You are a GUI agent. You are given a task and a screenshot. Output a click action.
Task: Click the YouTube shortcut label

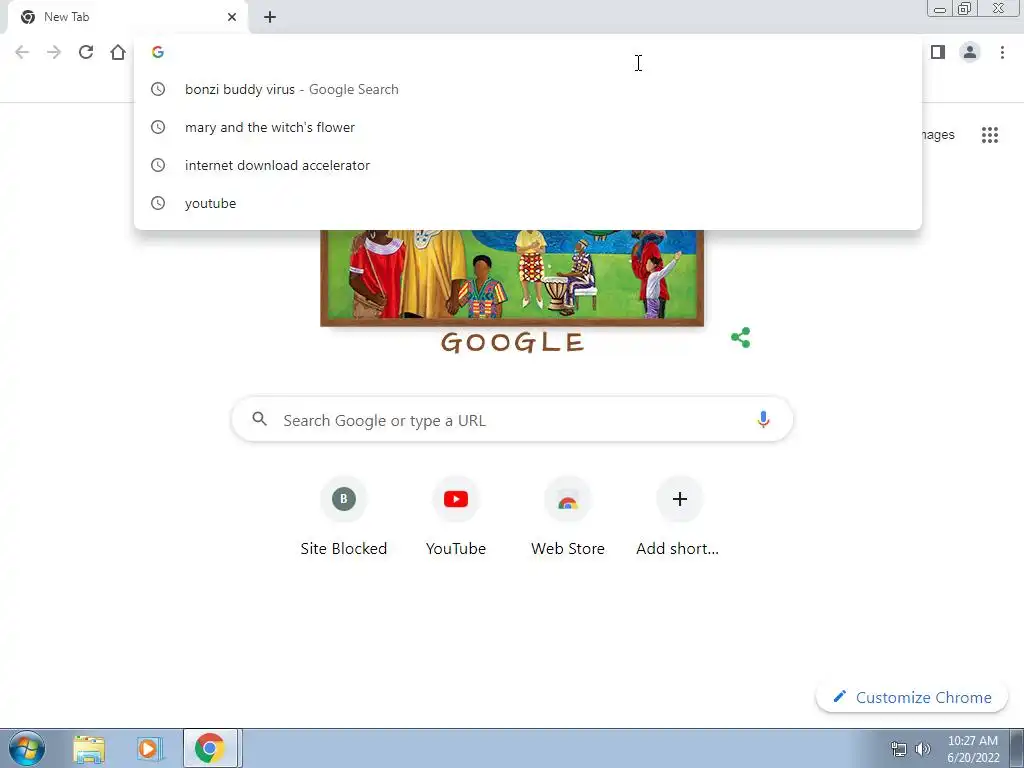pos(456,549)
